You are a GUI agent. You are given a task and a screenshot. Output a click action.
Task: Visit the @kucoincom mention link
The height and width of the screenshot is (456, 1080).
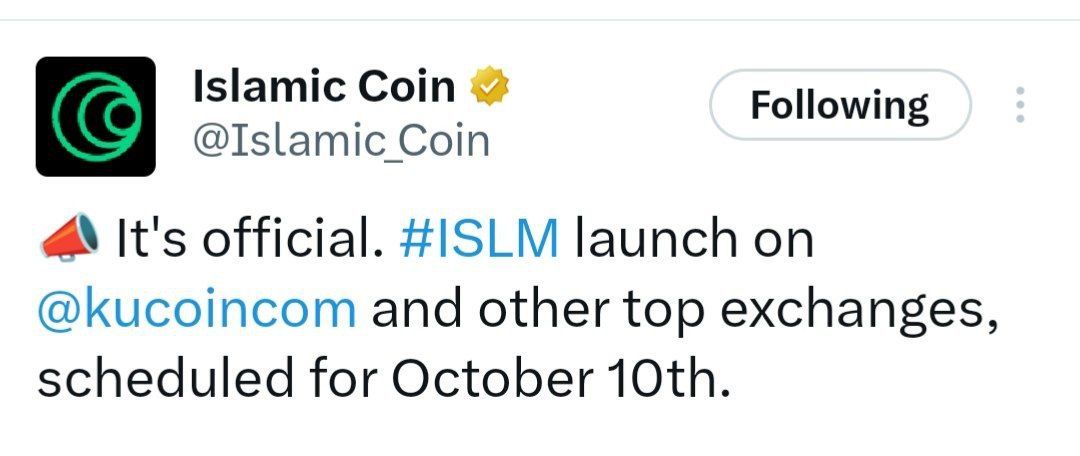[x=196, y=310]
